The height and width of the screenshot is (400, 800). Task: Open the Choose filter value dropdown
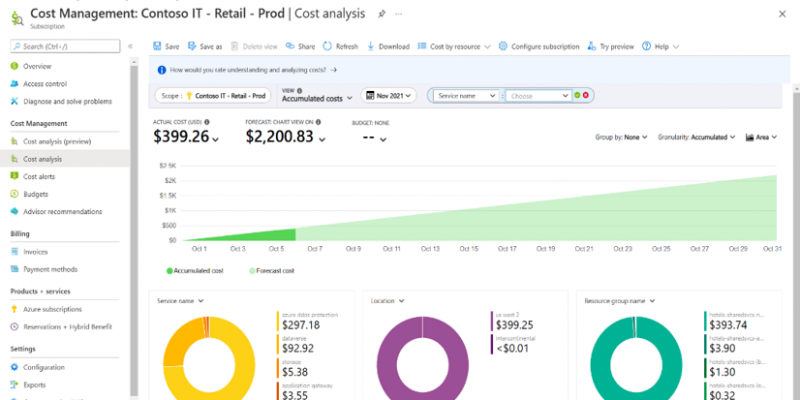538,95
